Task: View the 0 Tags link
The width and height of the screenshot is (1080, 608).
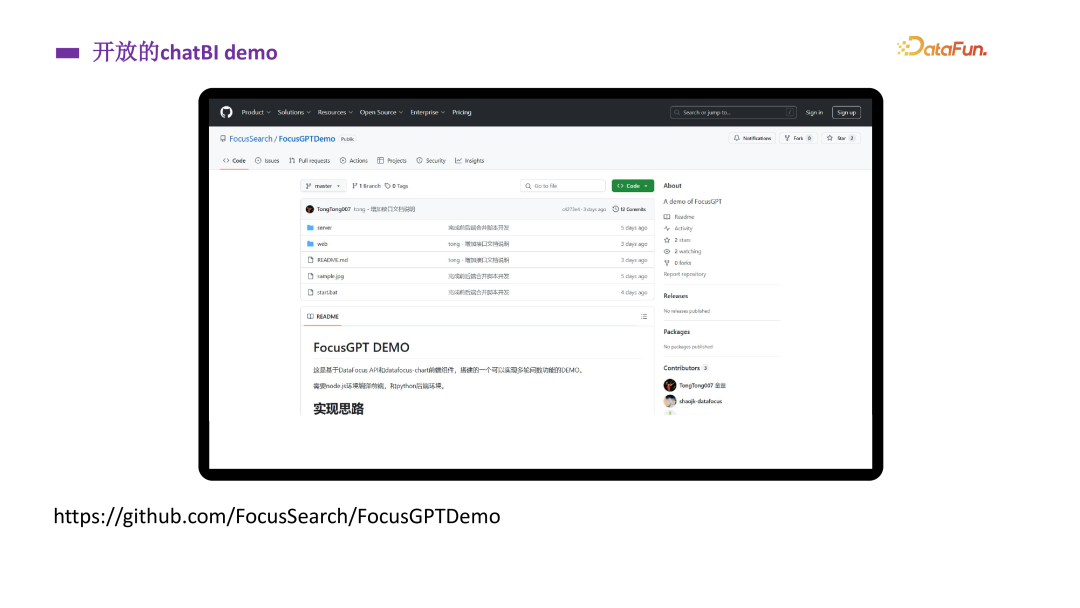Action: pos(397,186)
